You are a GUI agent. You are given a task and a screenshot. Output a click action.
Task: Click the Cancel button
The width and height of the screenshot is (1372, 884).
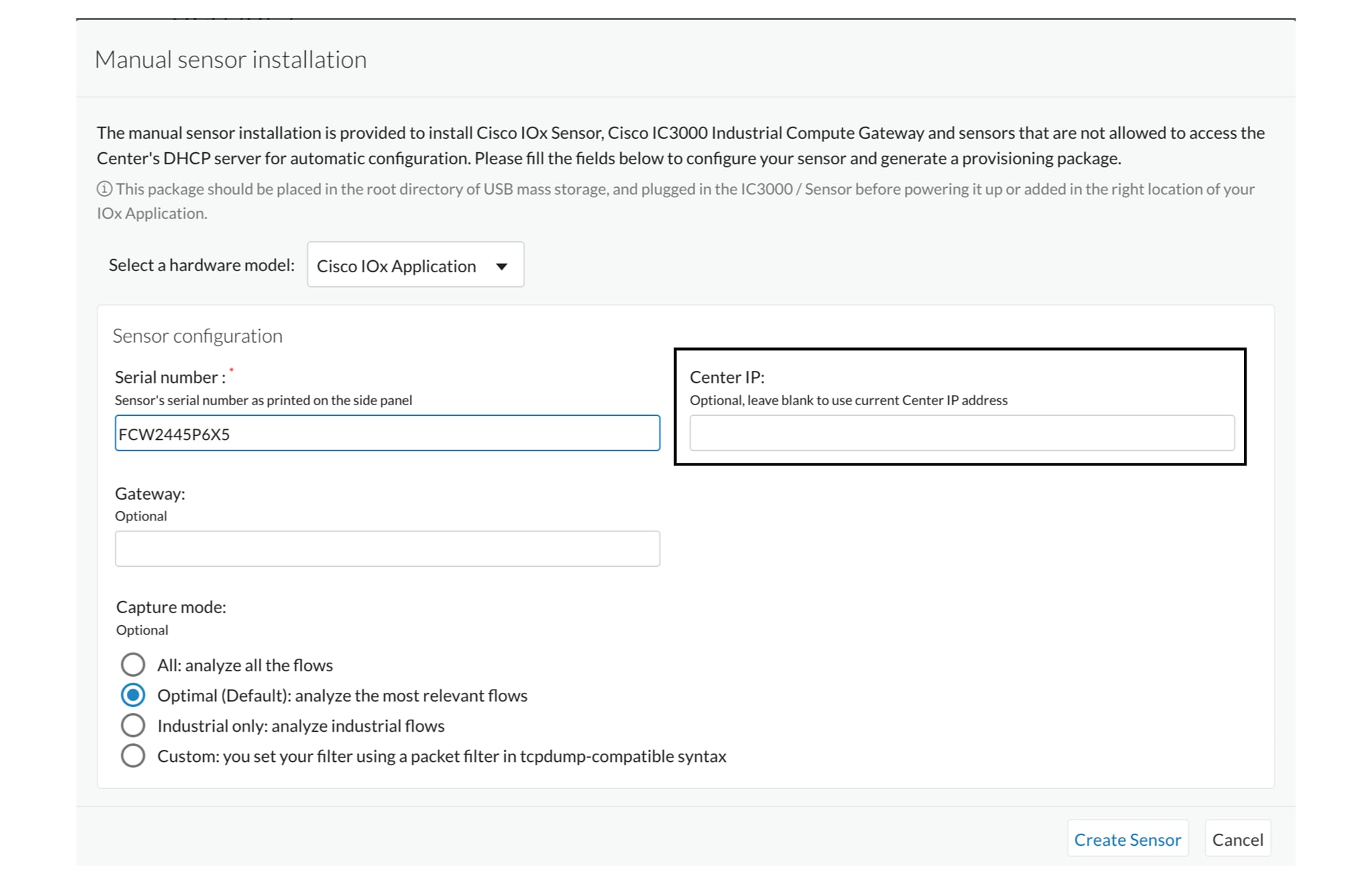pos(1237,839)
